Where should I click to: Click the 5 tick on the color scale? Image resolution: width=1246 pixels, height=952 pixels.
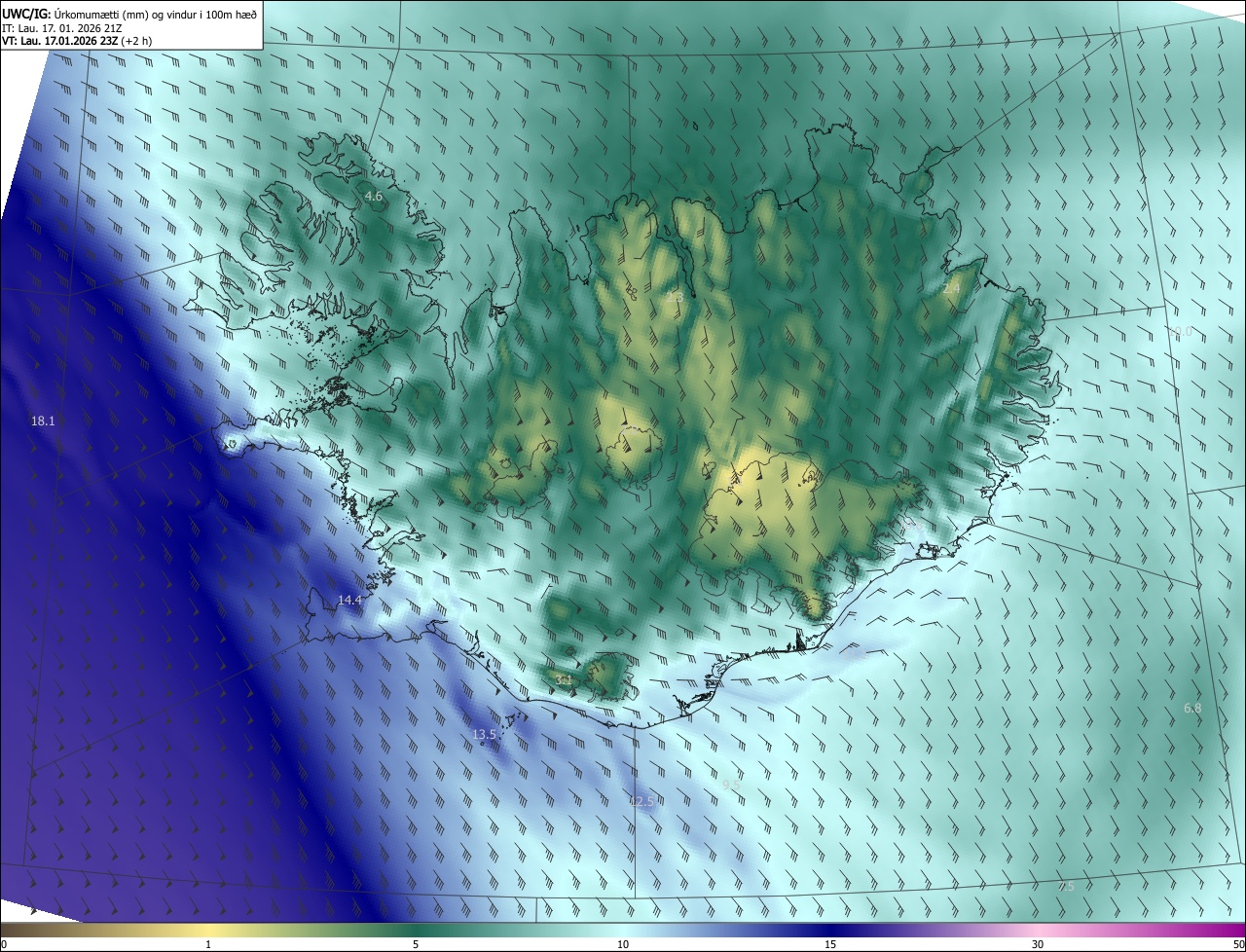click(416, 944)
